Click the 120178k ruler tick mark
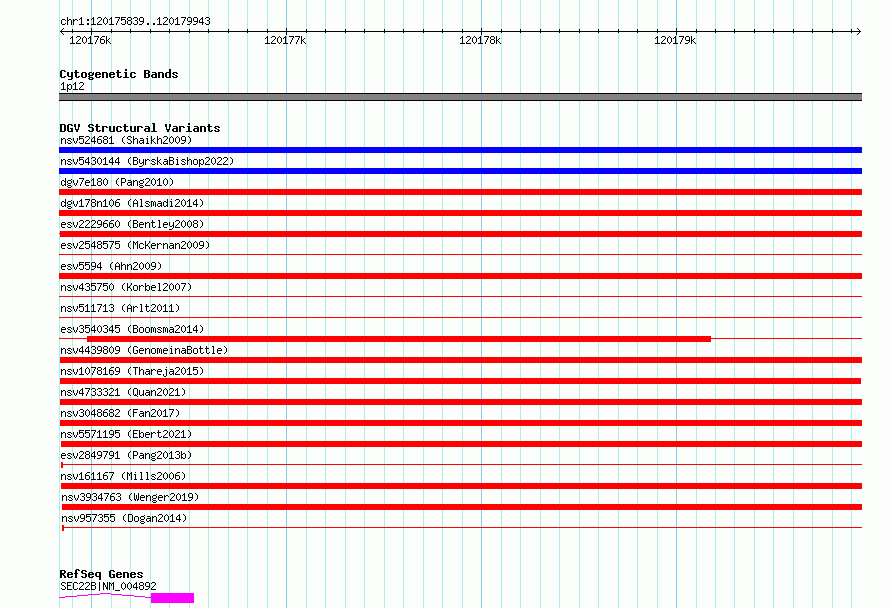Screen dimensions: 890x608 point(481,31)
